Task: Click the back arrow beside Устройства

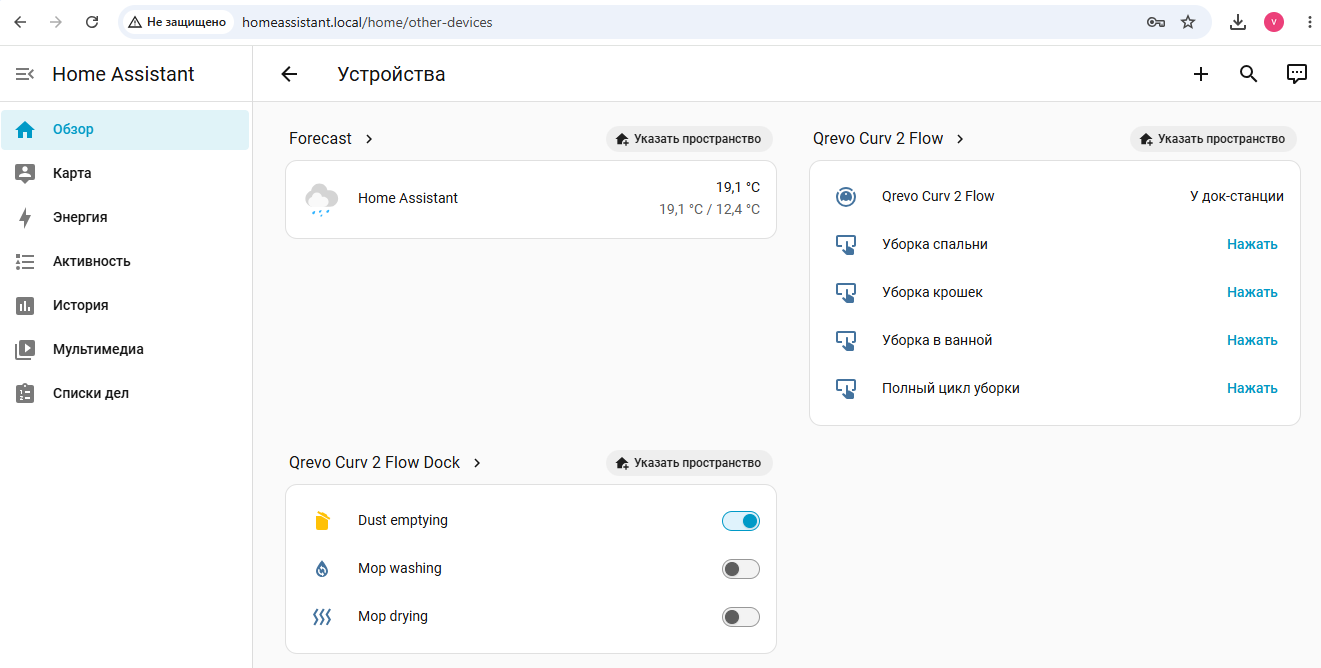Action: point(289,74)
